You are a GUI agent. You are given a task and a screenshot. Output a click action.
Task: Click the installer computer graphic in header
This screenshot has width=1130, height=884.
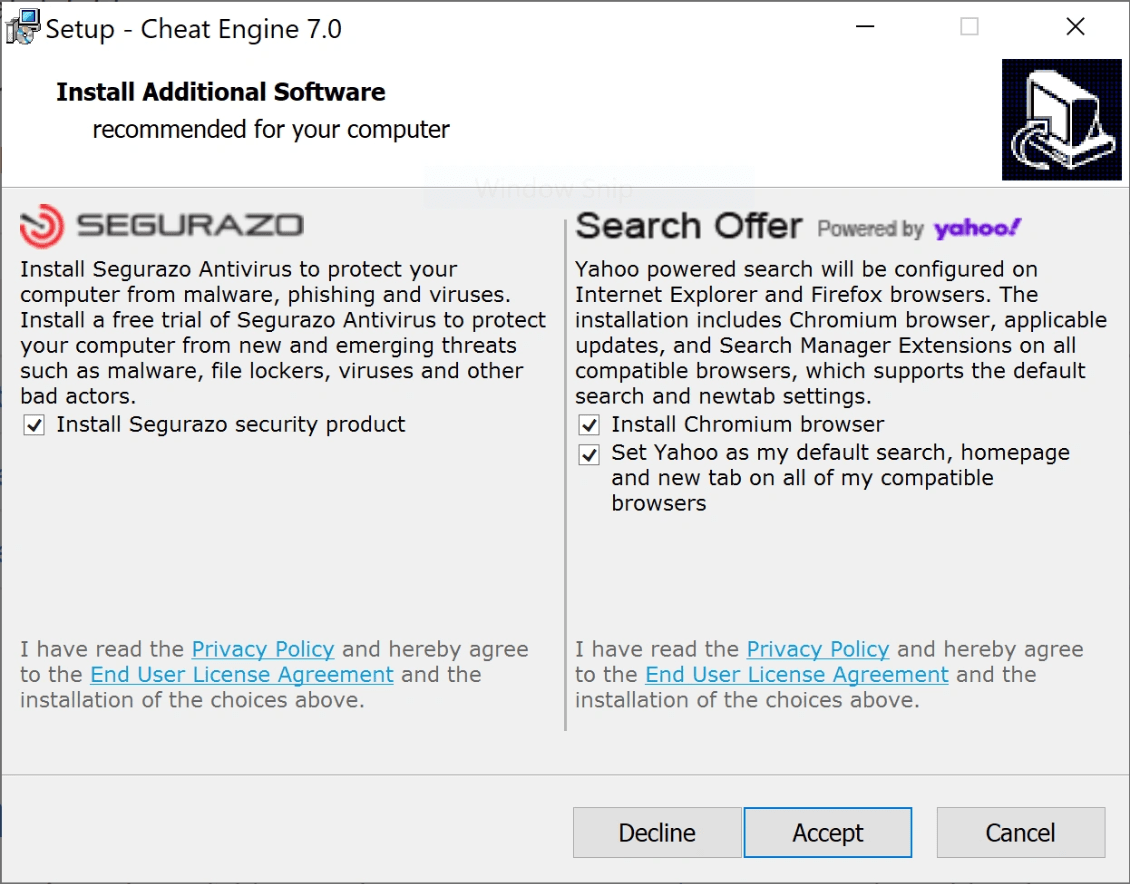tap(1061, 120)
